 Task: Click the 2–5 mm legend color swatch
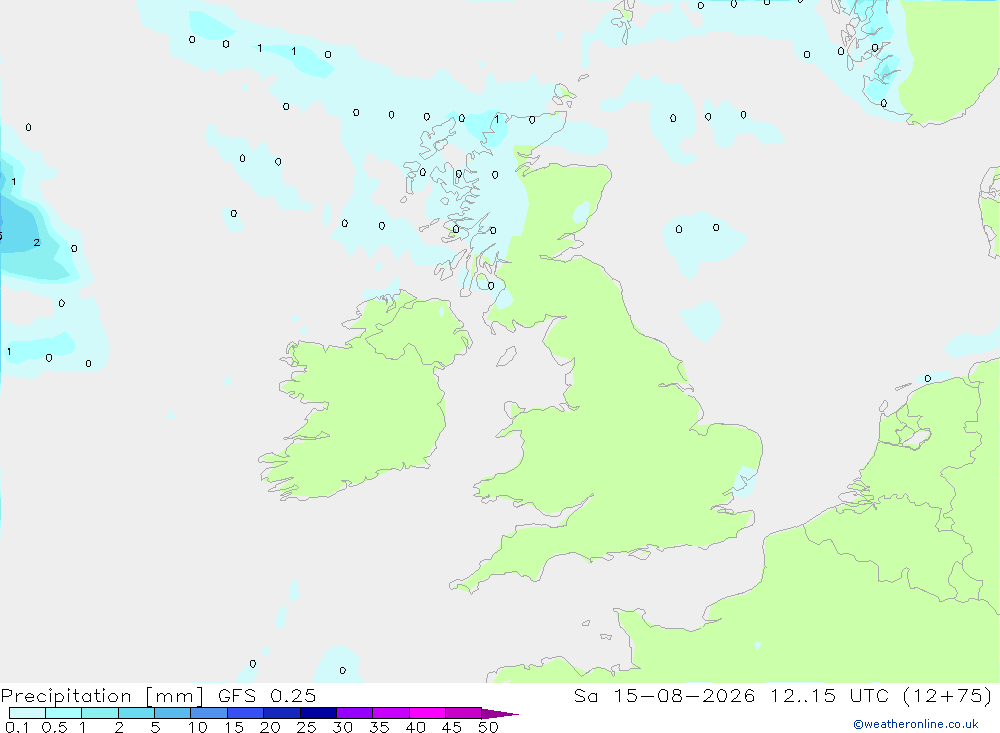tap(136, 713)
